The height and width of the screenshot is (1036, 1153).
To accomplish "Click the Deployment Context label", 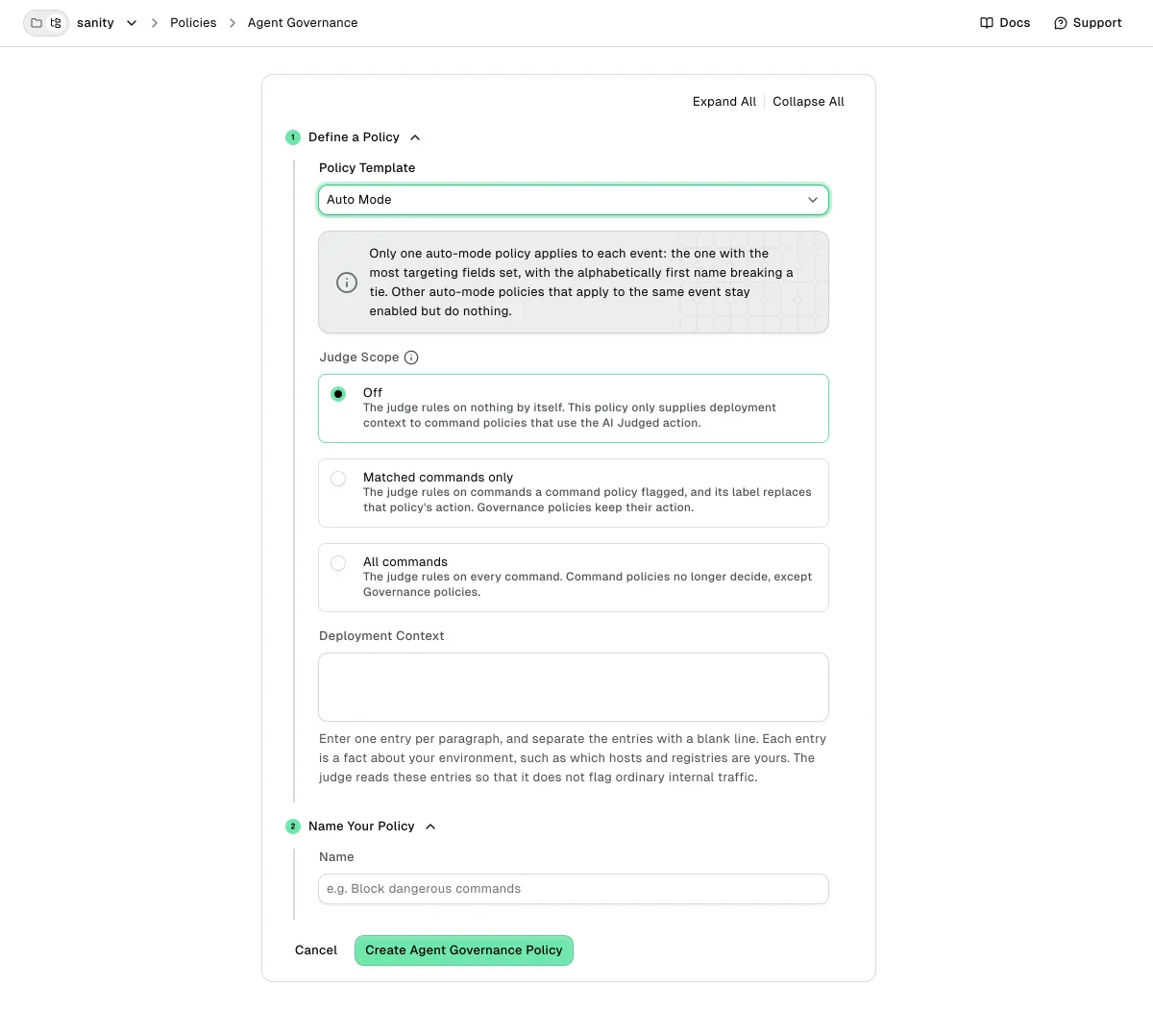I will [x=381, y=636].
